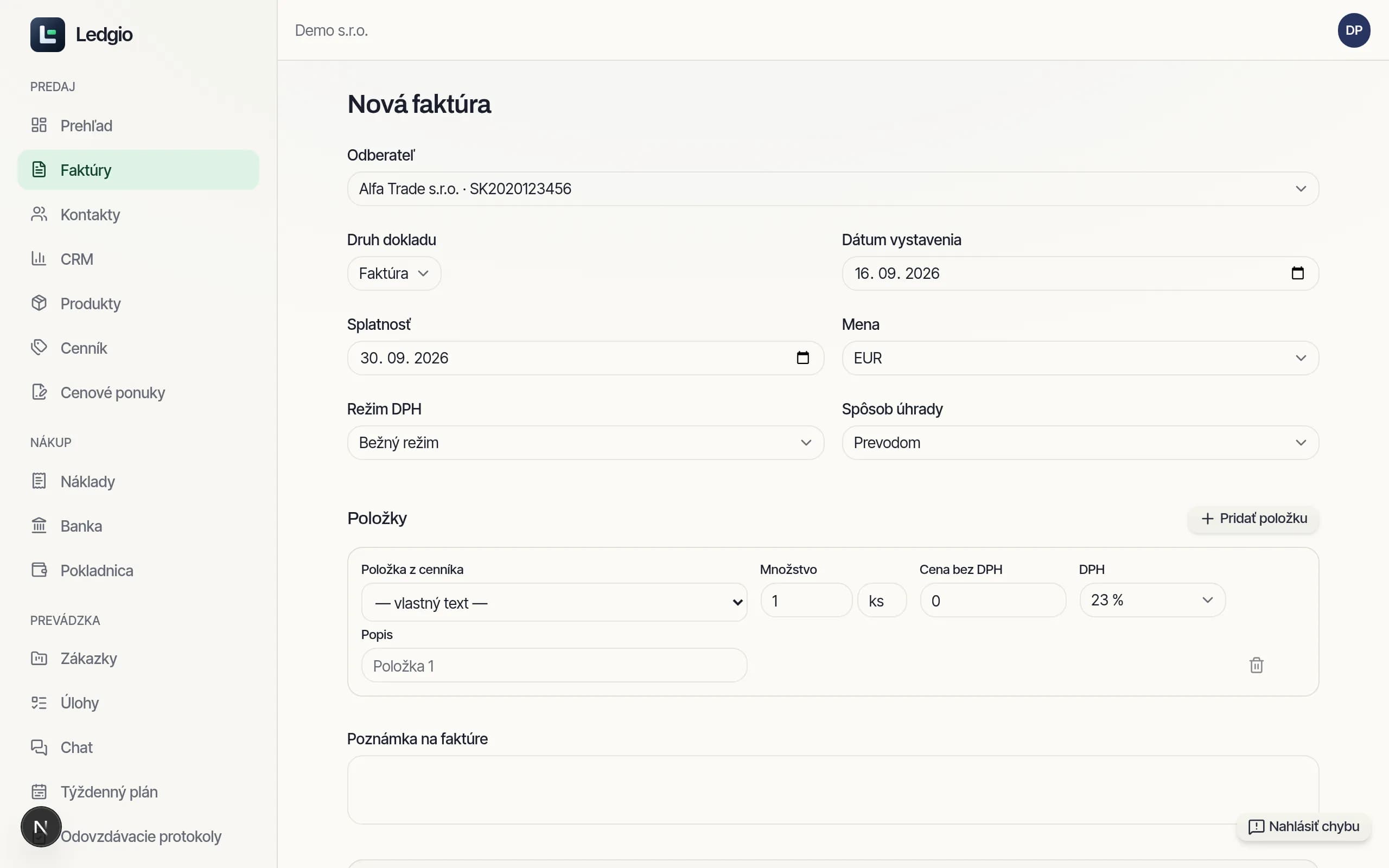
Task: Open Prehľad dashboard icon in sidebar
Action: pyautogui.click(x=39, y=125)
